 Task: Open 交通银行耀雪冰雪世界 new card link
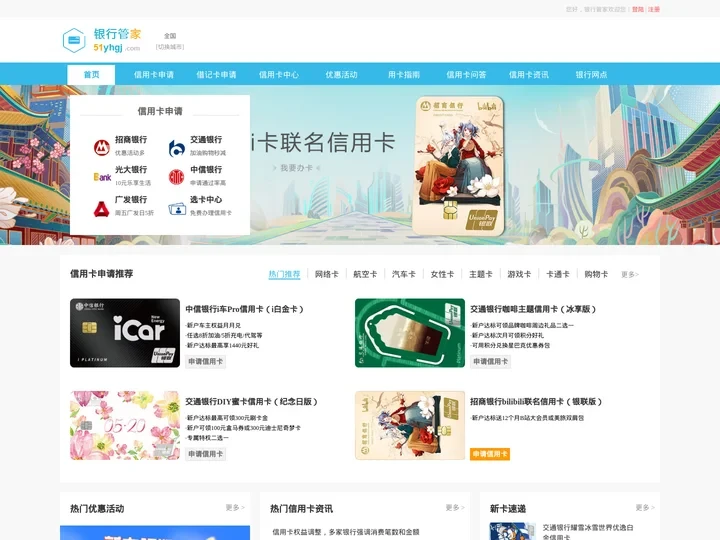click(588, 532)
